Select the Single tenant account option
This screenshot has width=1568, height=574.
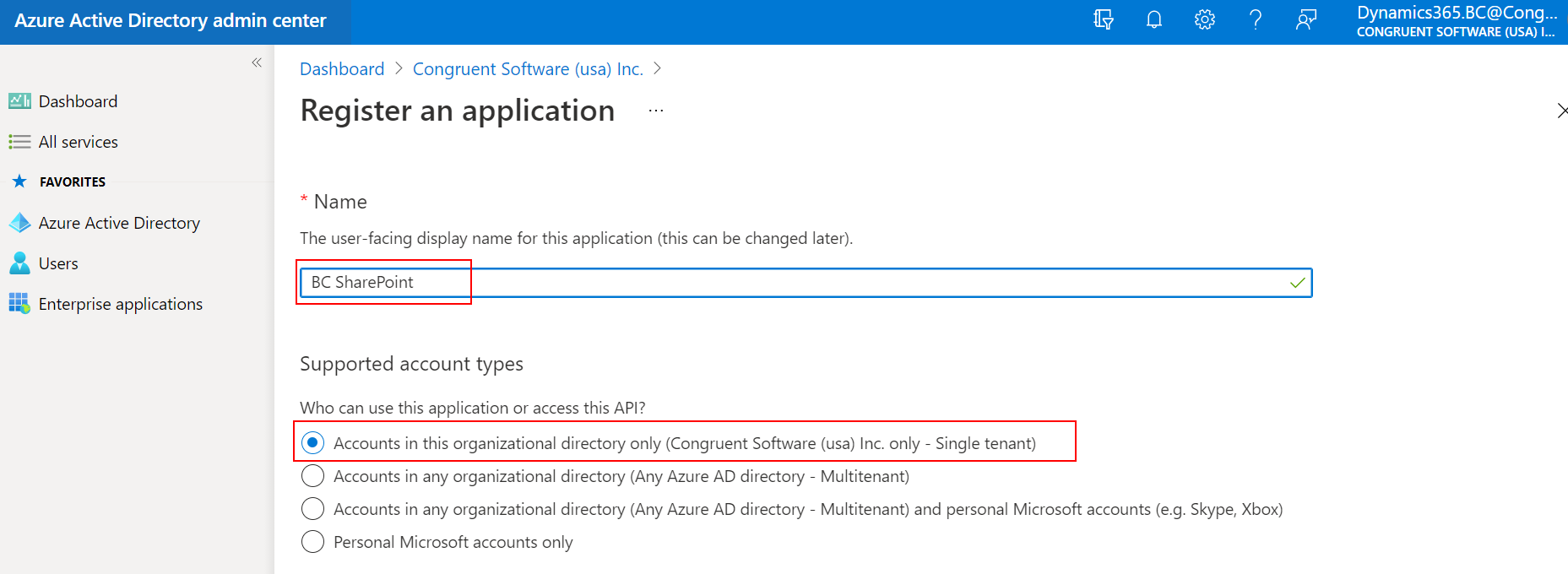(x=312, y=443)
